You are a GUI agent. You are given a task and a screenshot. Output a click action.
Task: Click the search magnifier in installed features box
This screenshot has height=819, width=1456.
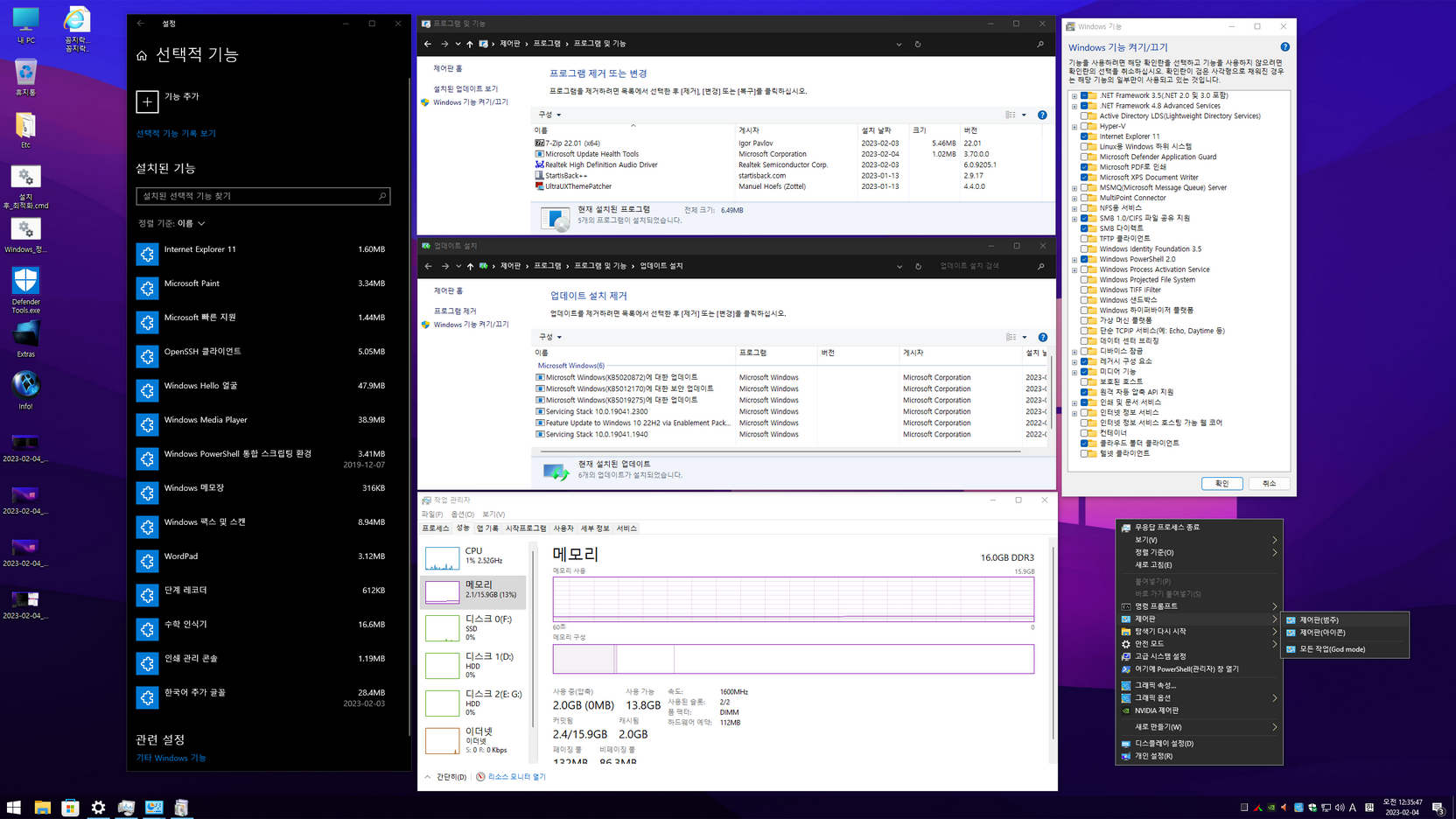pos(382,196)
